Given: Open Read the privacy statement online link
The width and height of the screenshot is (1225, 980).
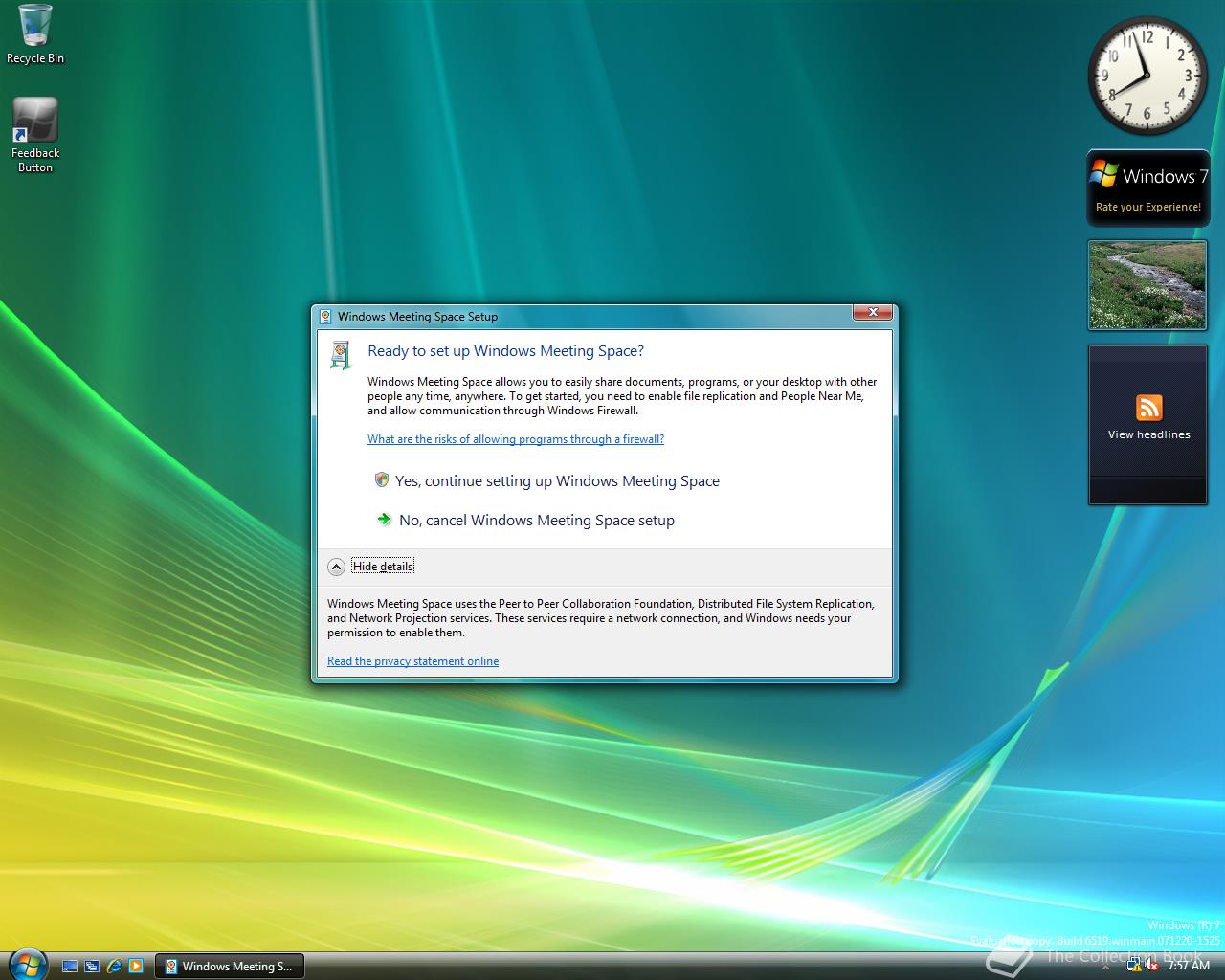Looking at the screenshot, I should coord(412,661).
